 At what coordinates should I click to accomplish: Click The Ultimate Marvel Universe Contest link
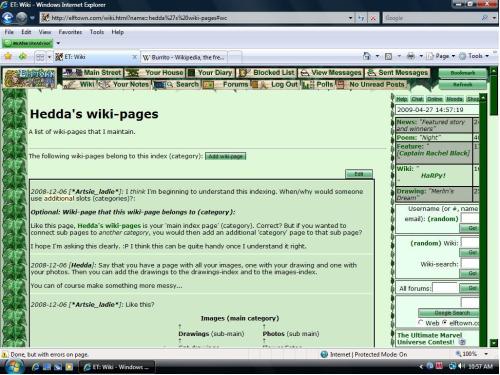[430, 339]
